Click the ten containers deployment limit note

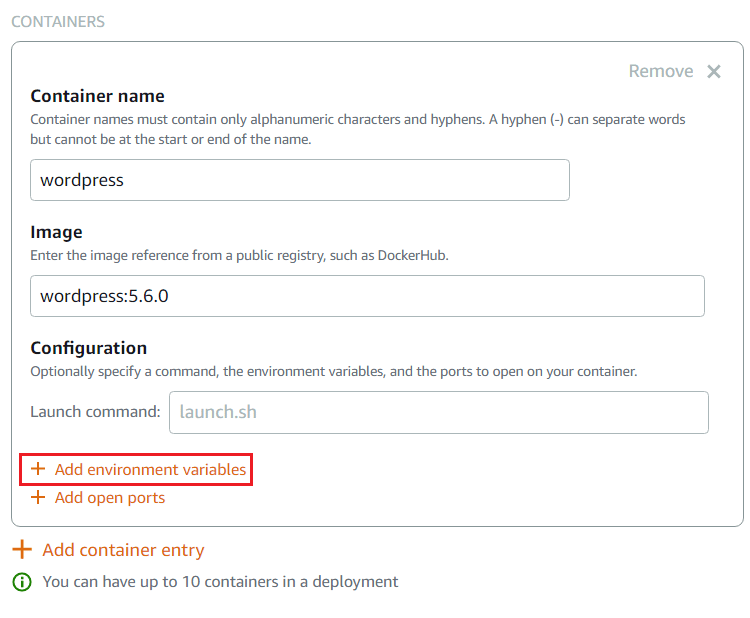[220, 582]
